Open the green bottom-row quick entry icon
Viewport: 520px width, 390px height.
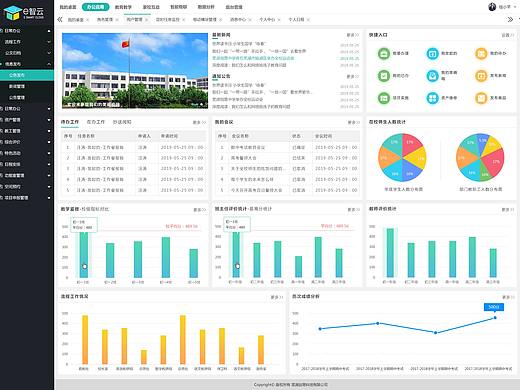coord(384,98)
